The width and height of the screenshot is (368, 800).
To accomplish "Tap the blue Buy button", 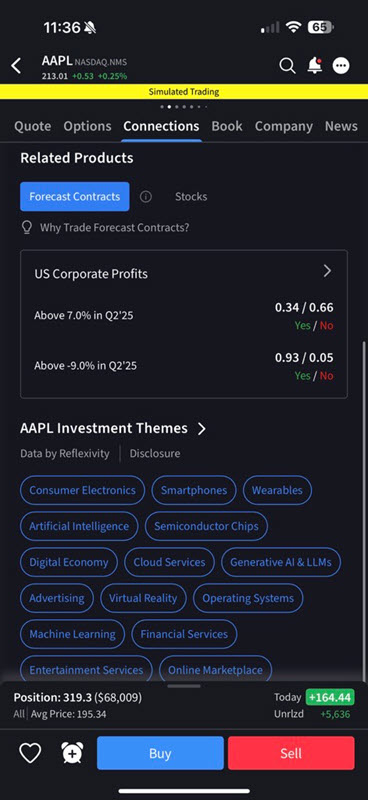I will (160, 753).
